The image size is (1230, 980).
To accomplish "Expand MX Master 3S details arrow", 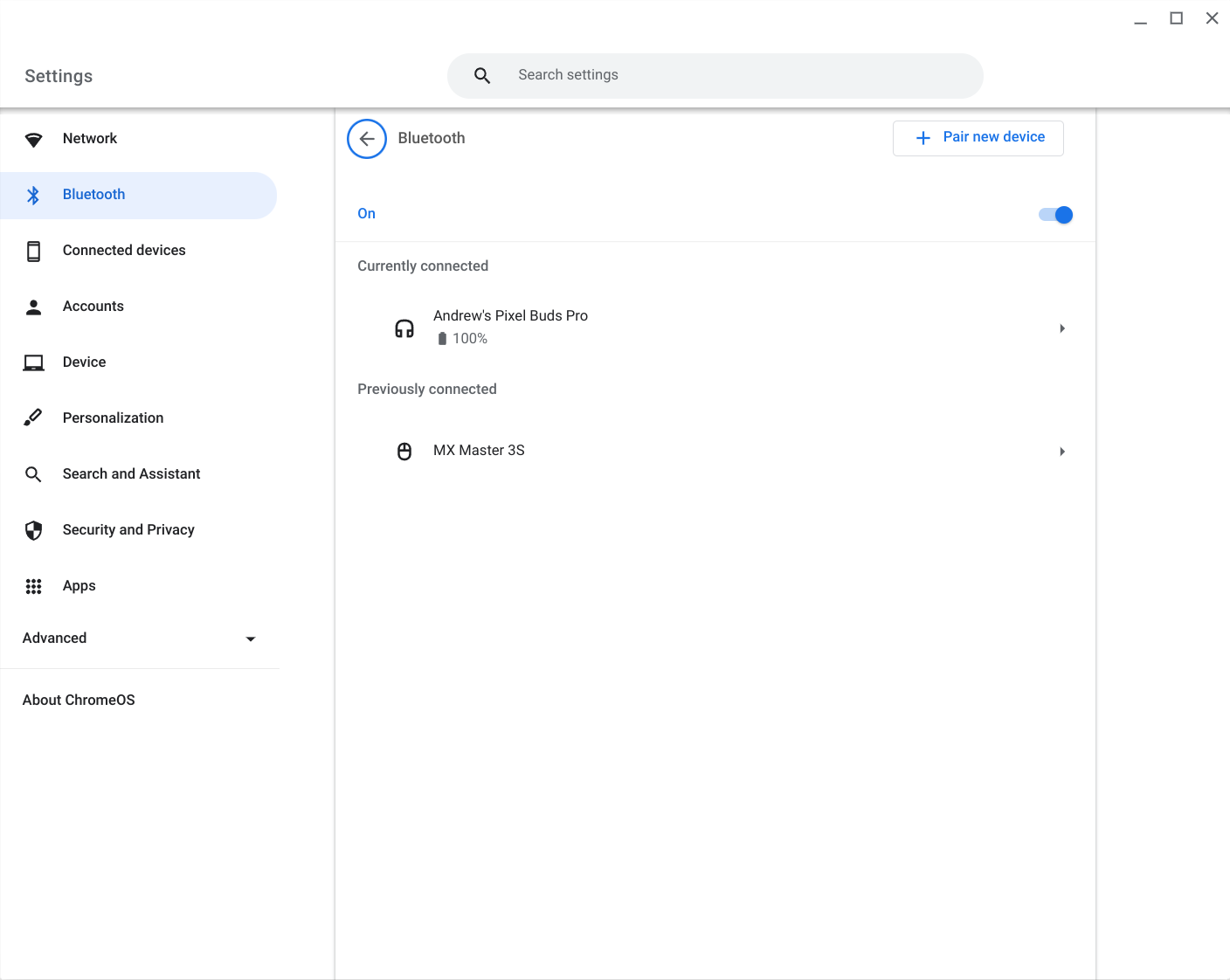I will (1062, 451).
